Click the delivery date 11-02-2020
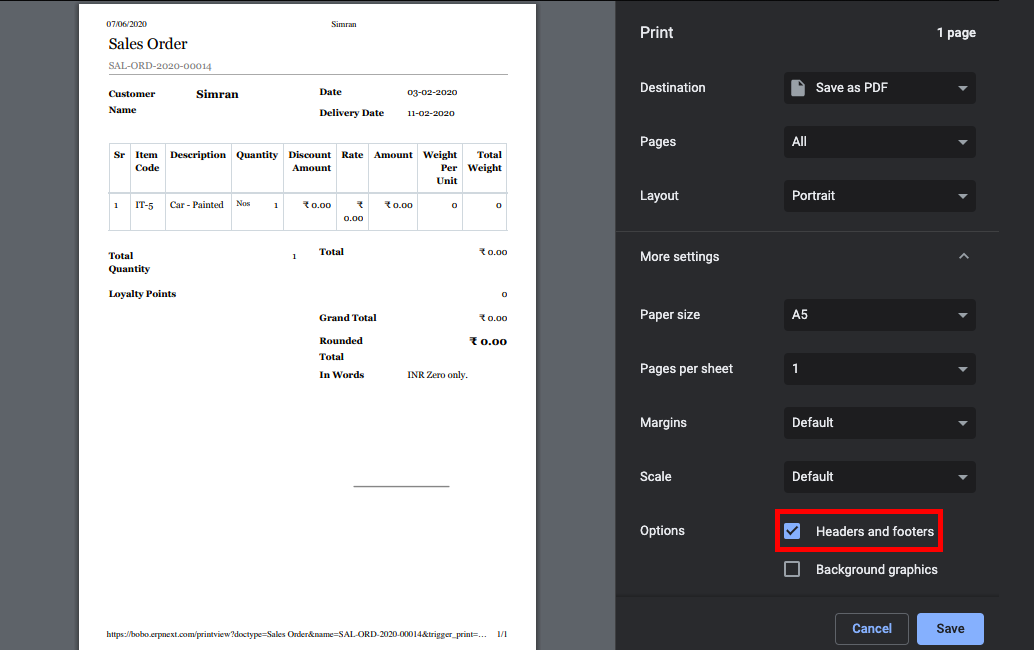The height and width of the screenshot is (650, 1034). (431, 113)
